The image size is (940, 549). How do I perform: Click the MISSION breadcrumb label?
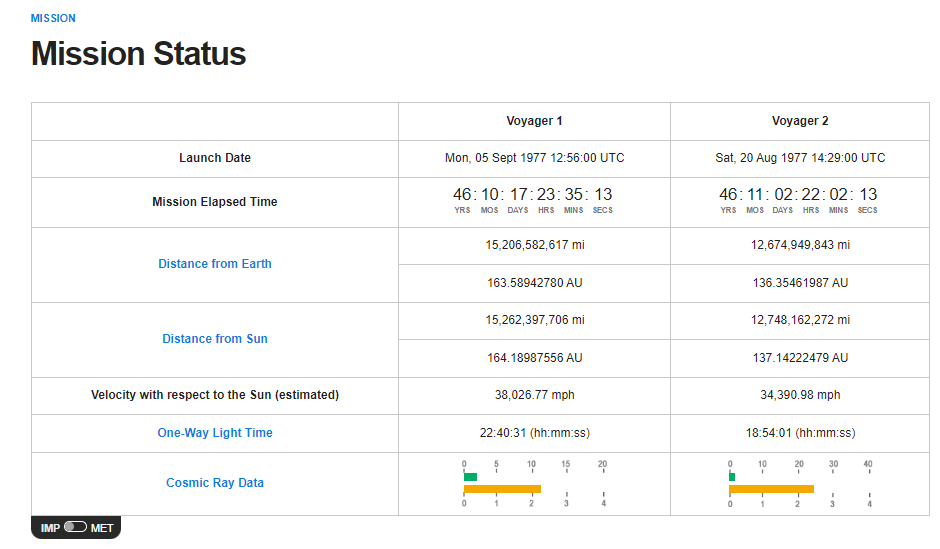coord(53,19)
